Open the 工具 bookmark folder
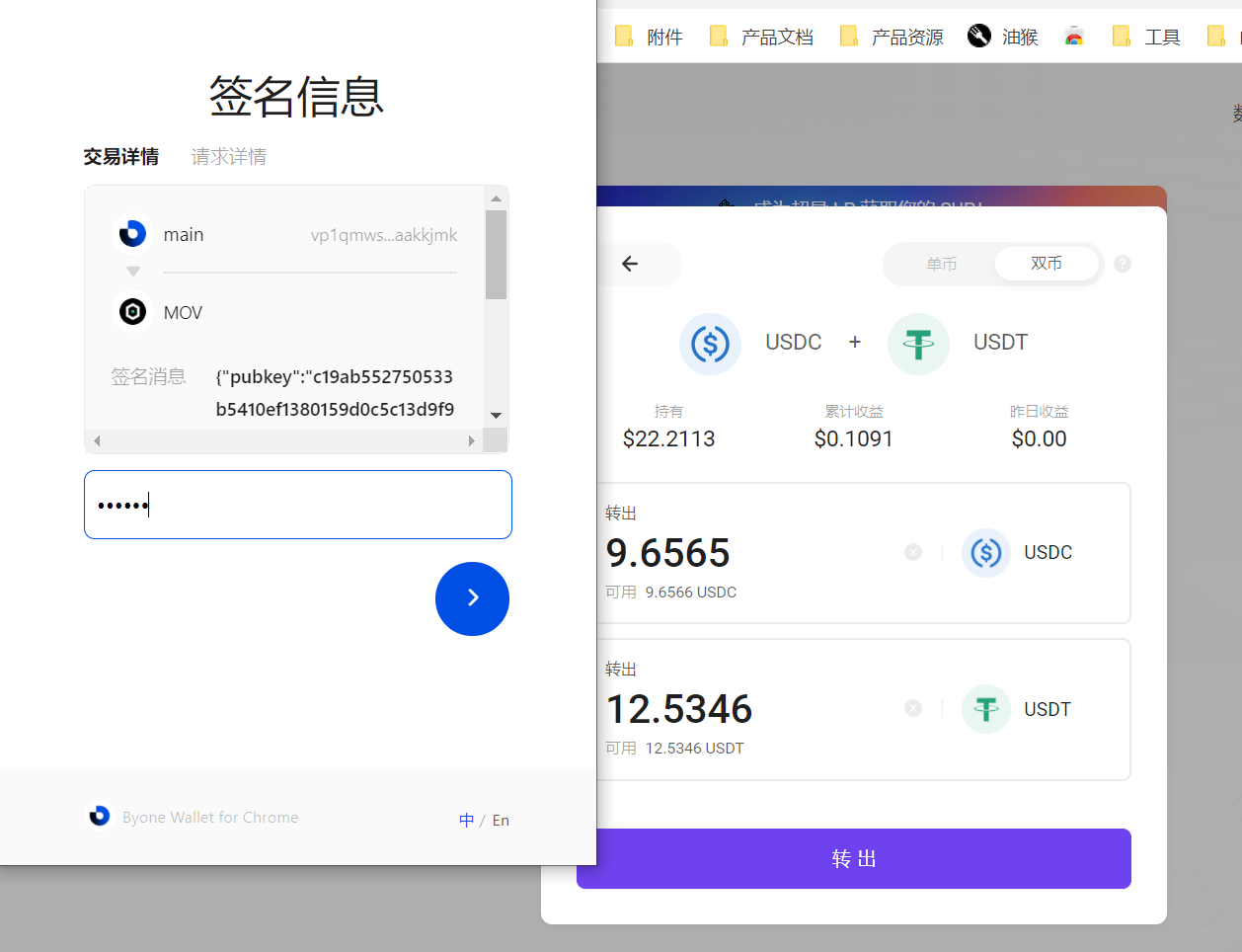The height and width of the screenshot is (952, 1242). click(1146, 37)
